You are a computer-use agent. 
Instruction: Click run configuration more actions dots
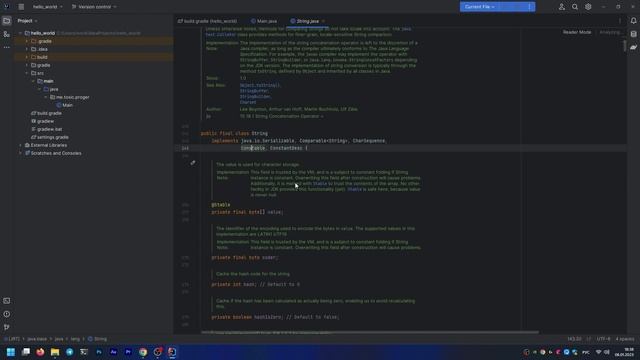pyautogui.click(x=529, y=7)
